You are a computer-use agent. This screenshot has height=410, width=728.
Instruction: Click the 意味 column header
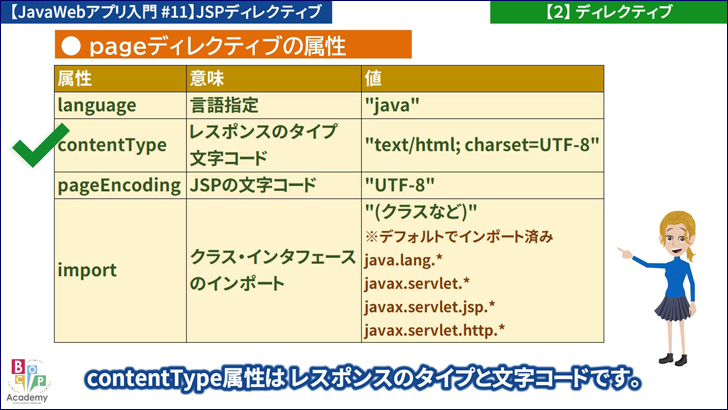[206, 79]
